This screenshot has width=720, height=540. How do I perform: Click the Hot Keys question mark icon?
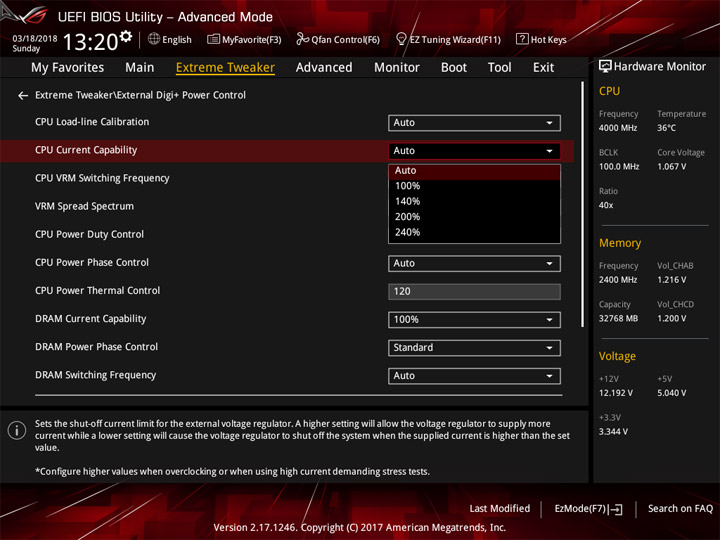pyautogui.click(x=522, y=39)
